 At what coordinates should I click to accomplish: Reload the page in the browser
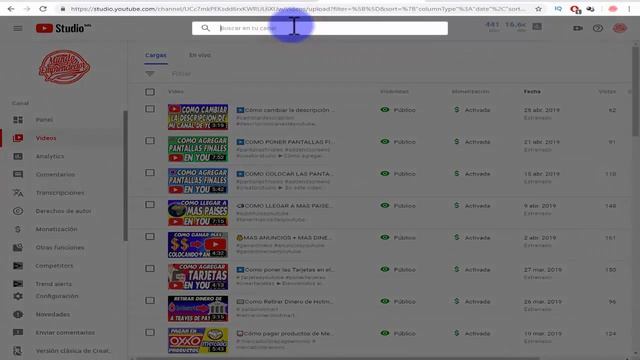point(42,9)
